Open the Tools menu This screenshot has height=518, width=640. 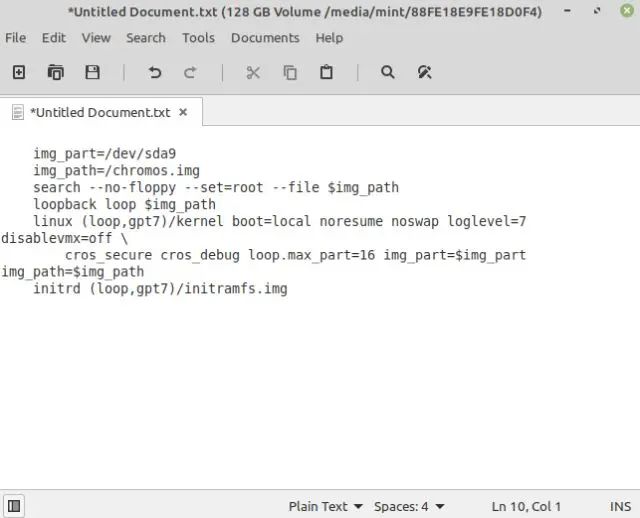198,38
